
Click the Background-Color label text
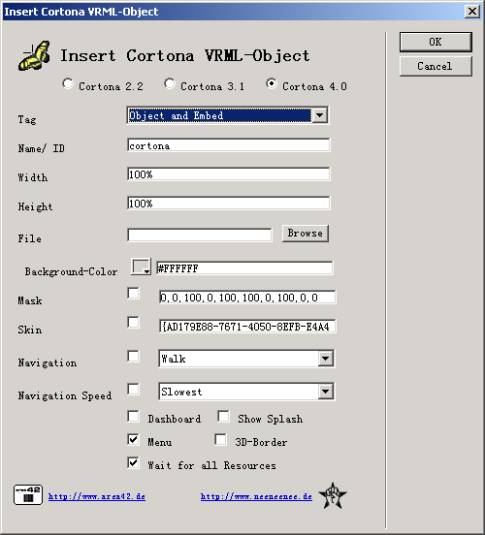(71, 272)
